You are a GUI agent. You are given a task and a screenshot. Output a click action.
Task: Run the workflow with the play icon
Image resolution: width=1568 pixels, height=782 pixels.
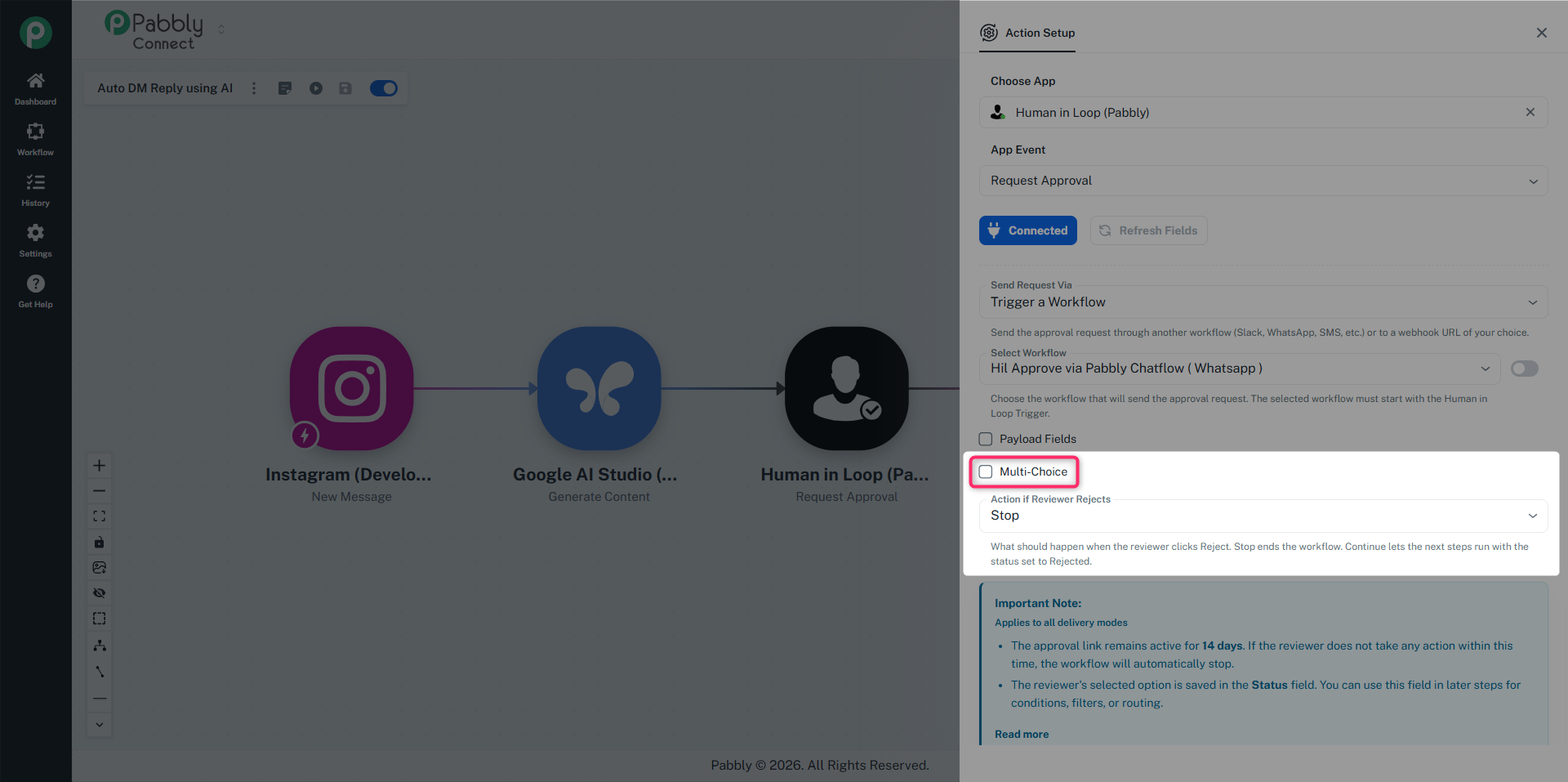click(316, 88)
